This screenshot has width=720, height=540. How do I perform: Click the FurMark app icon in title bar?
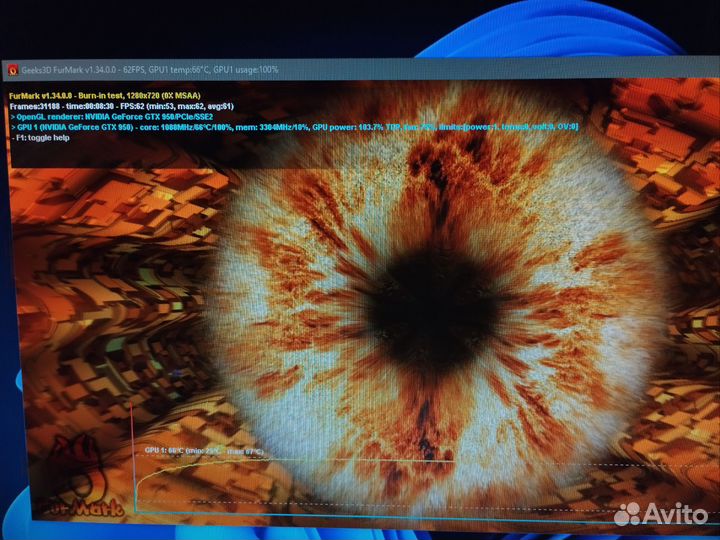[13, 70]
